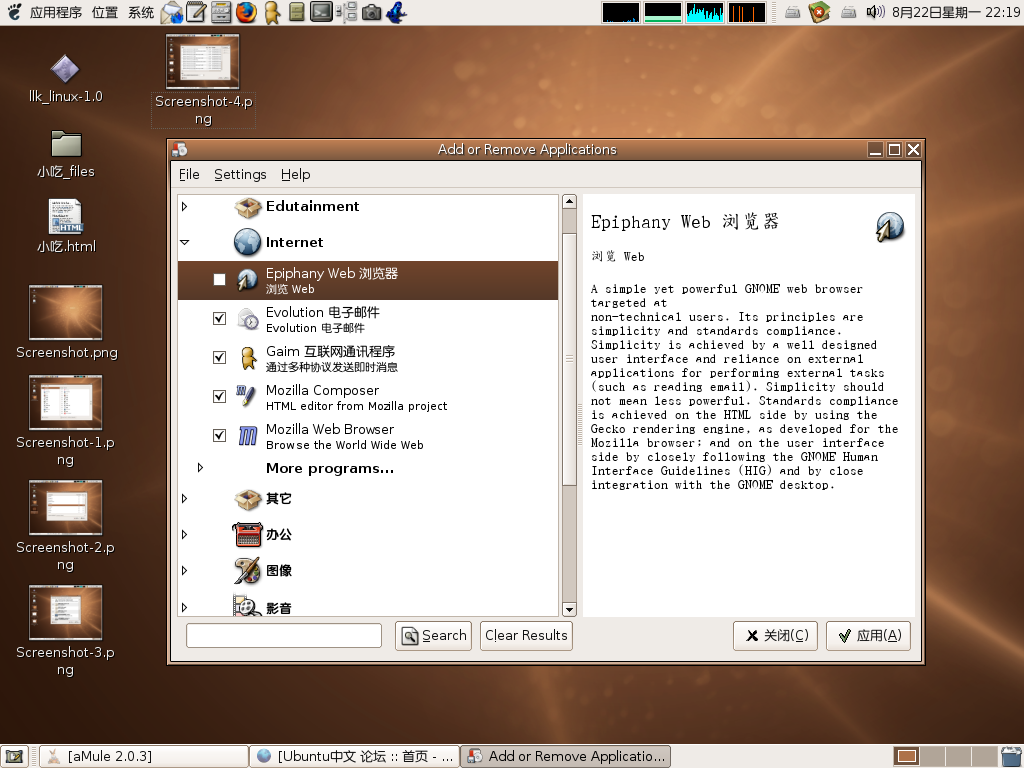The height and width of the screenshot is (768, 1024).
Task: Open the 位置 panel menu
Action: point(105,12)
